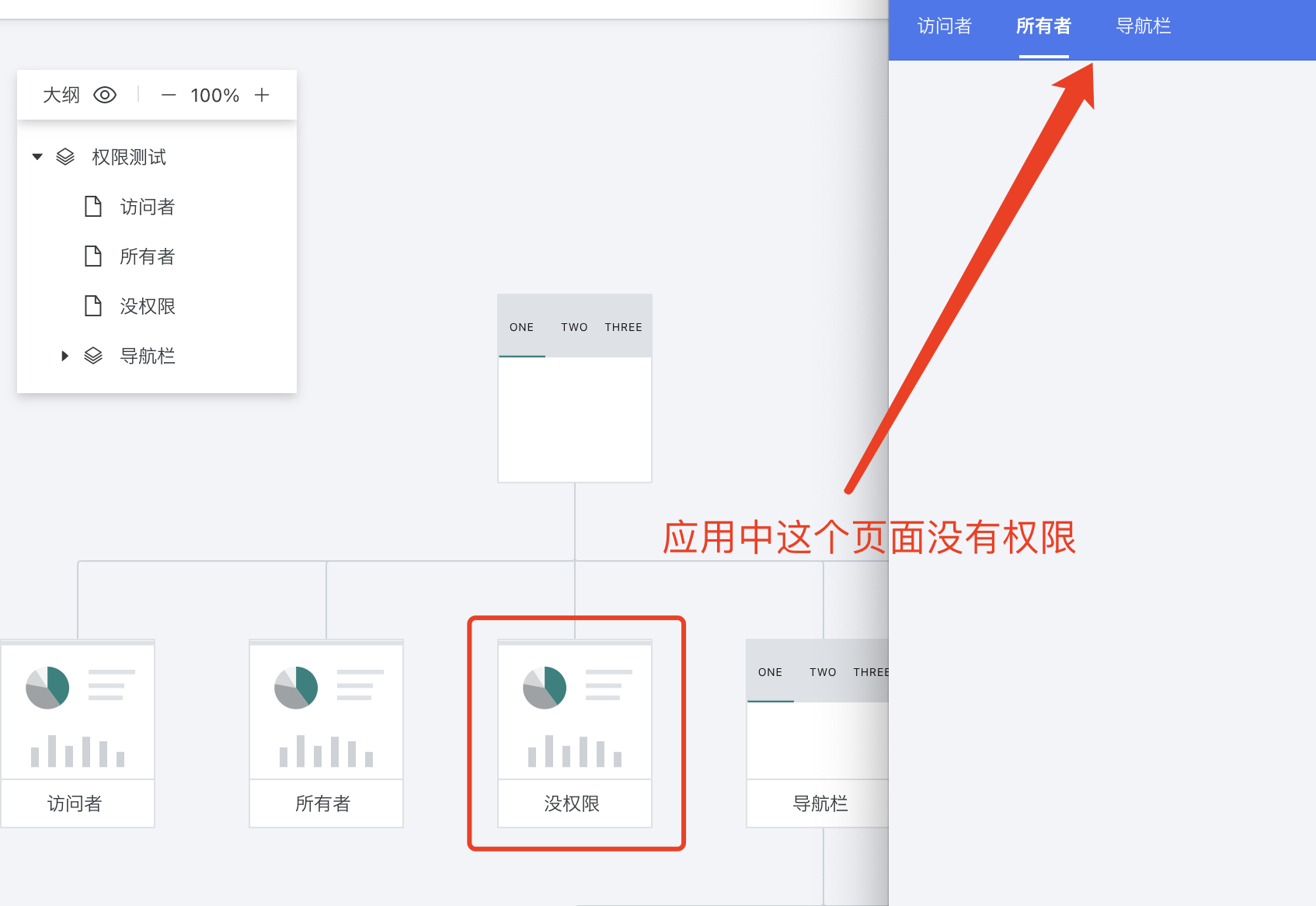
Task: Click the 权限测试 layers stack icon
Action: click(65, 157)
